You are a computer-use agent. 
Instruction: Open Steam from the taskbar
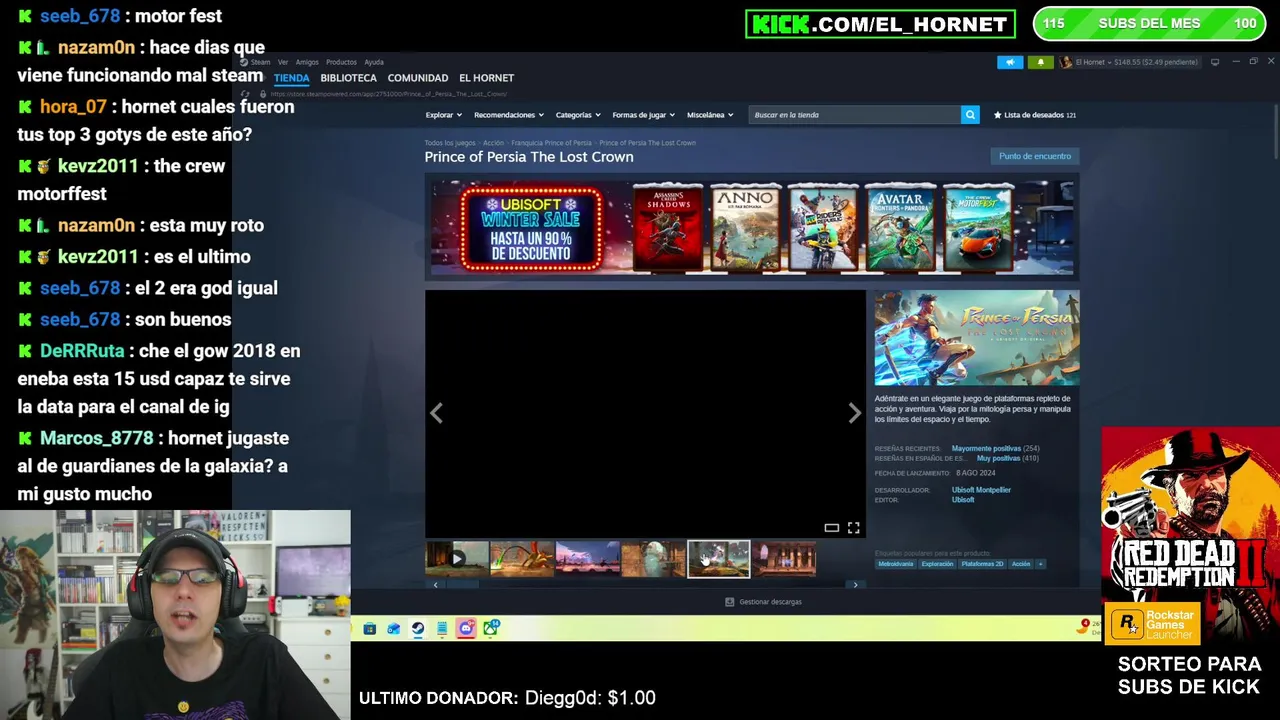[x=417, y=628]
